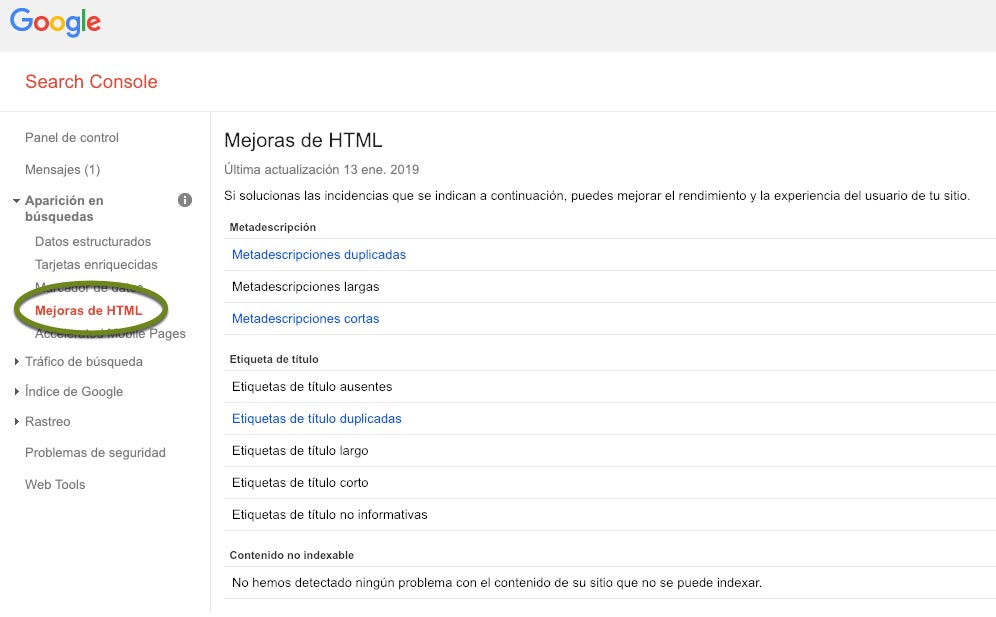The width and height of the screenshot is (996, 617).
Task: Click the Google logo
Action: coord(54,22)
